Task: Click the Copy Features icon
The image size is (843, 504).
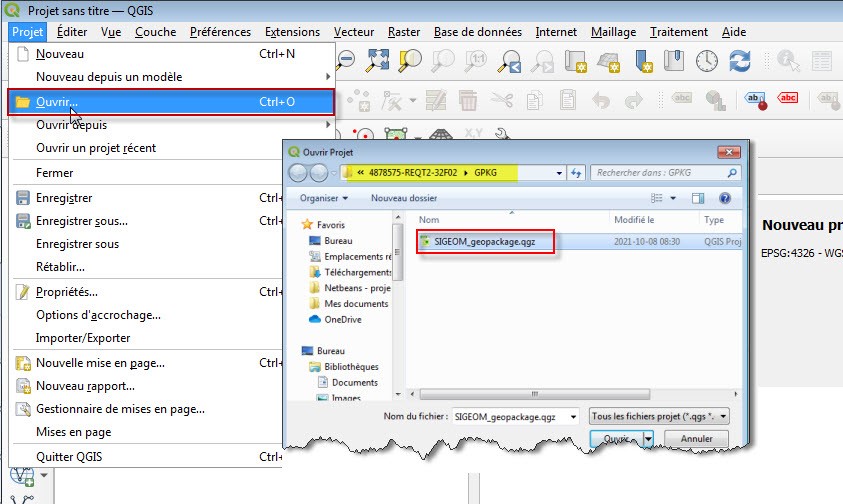Action: click(534, 100)
